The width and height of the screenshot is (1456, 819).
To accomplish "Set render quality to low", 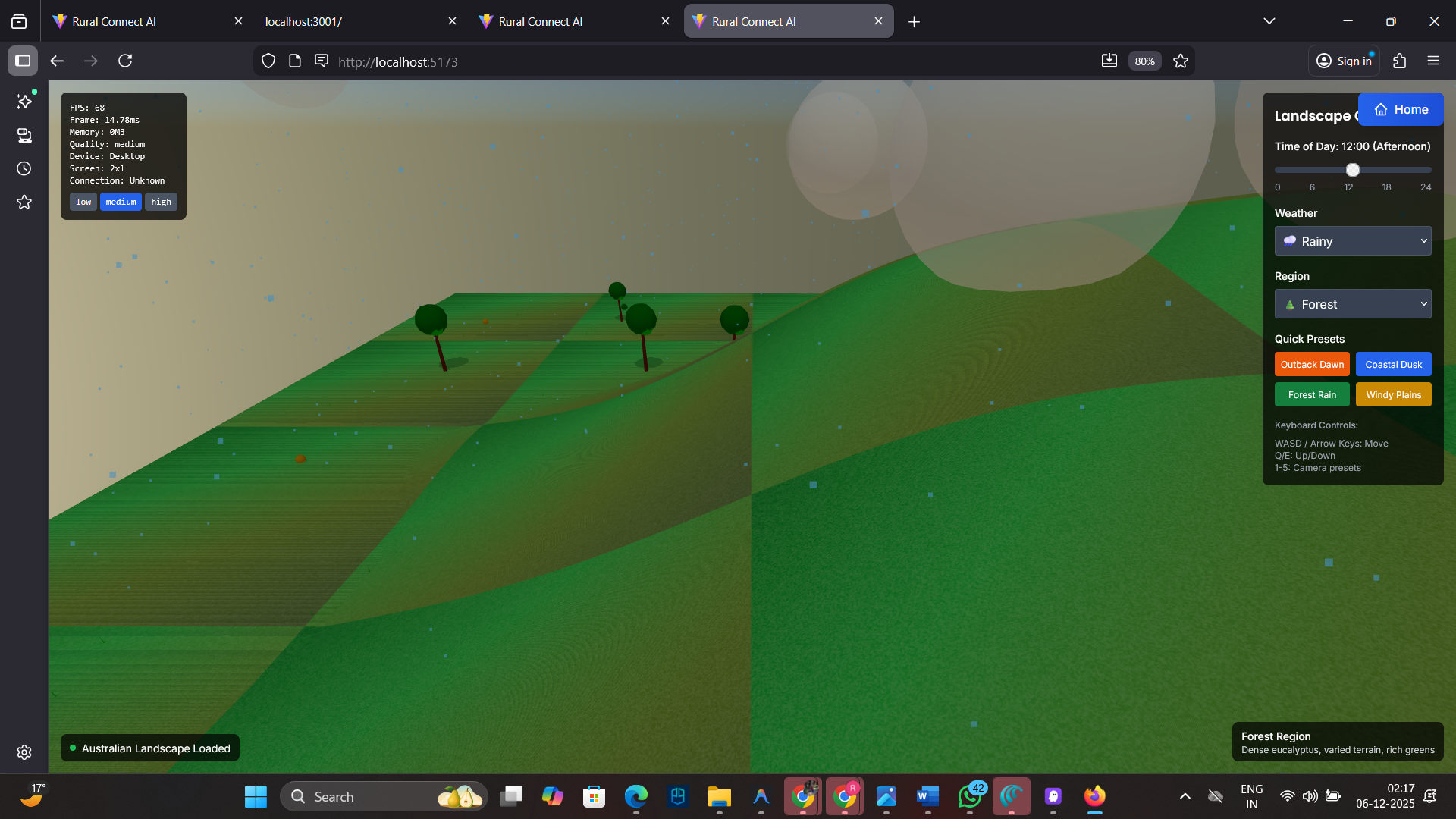I will click(83, 202).
